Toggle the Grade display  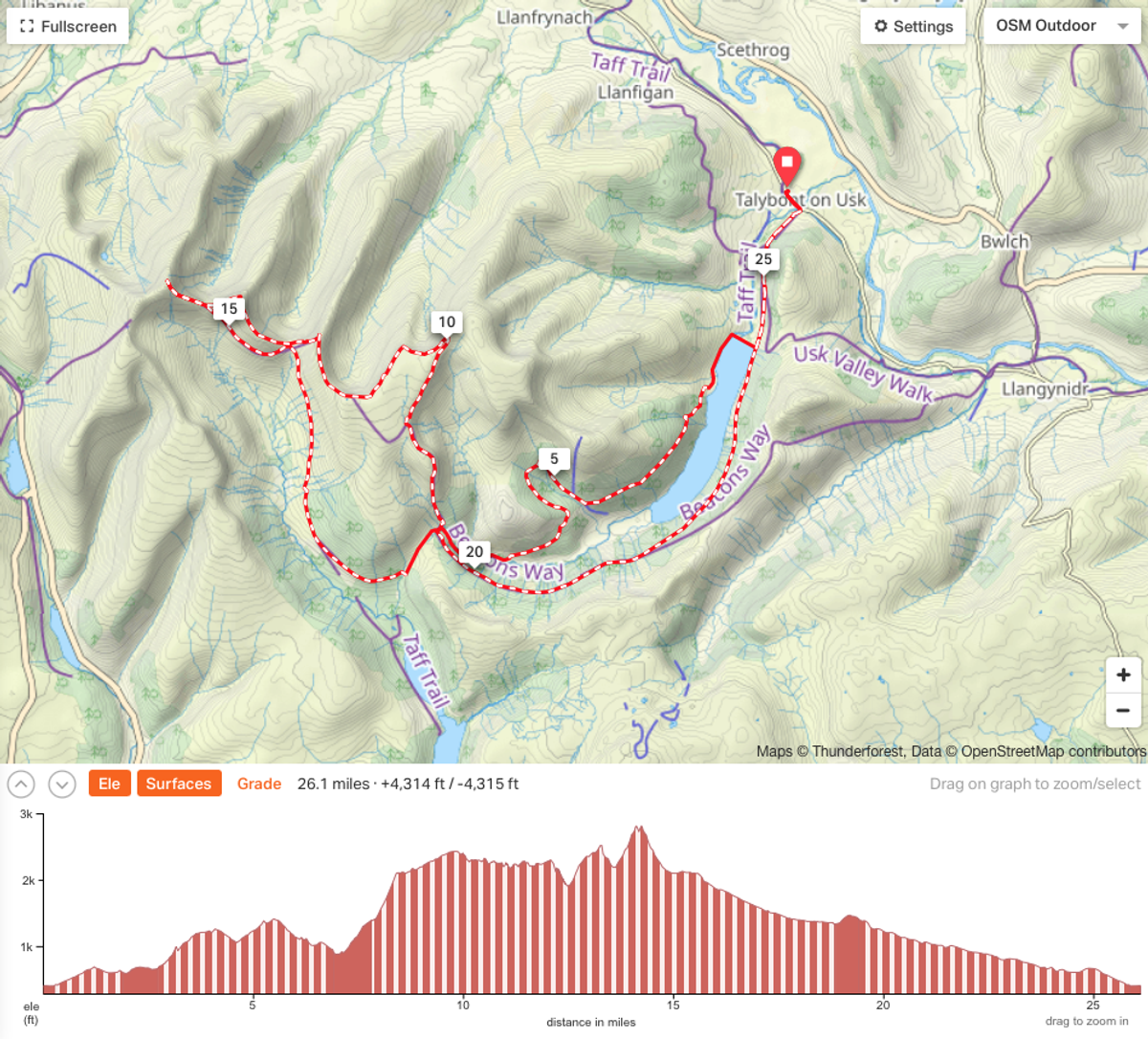click(259, 784)
